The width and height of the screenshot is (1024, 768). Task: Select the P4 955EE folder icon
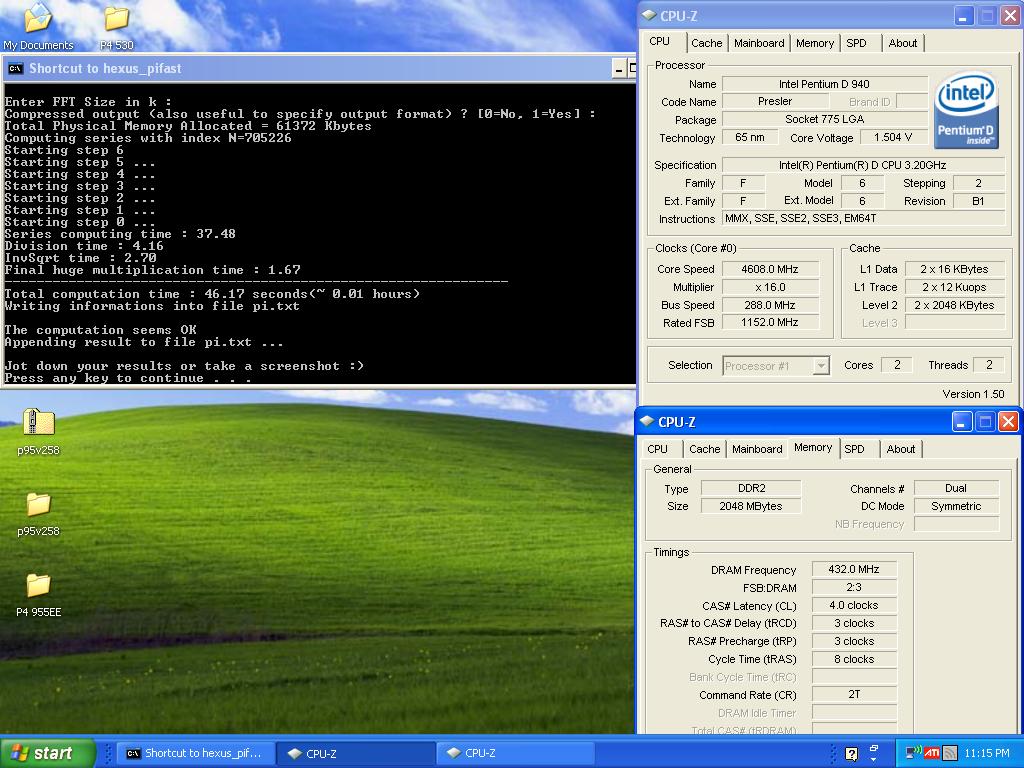[x=38, y=585]
